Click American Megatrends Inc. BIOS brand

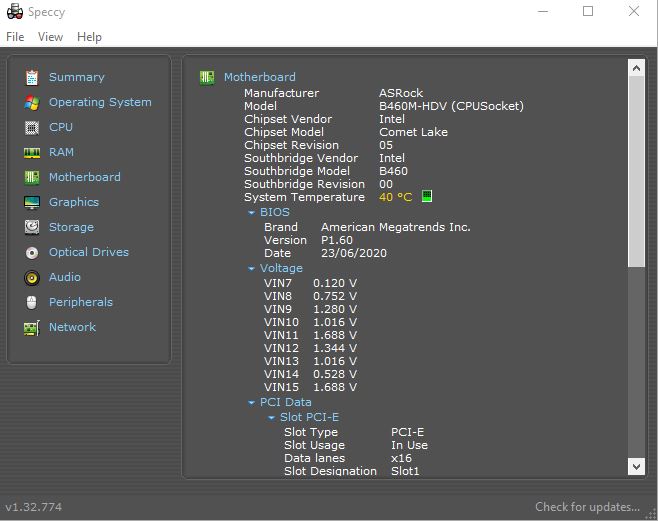click(x=396, y=227)
